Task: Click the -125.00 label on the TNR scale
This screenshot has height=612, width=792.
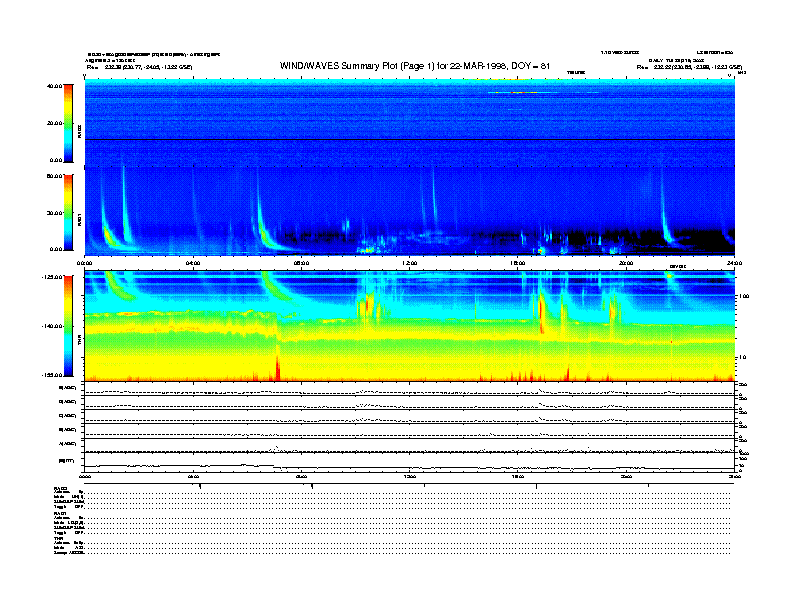Action: (x=52, y=277)
